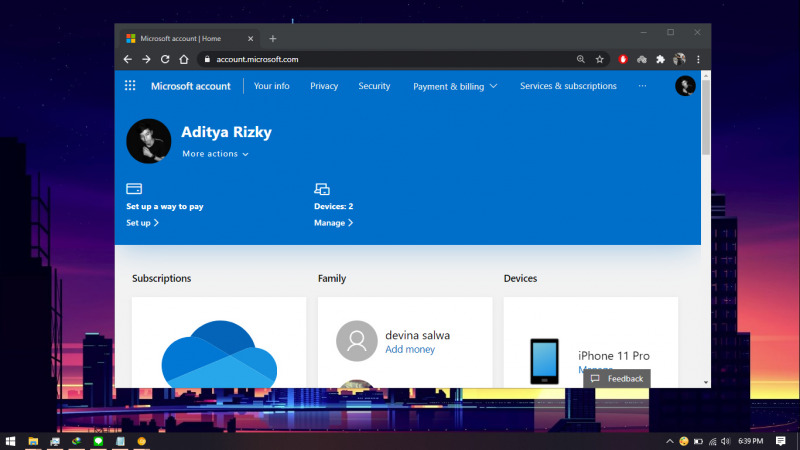Click the scrollbar down arrow
The height and width of the screenshot is (450, 800).
[x=706, y=382]
